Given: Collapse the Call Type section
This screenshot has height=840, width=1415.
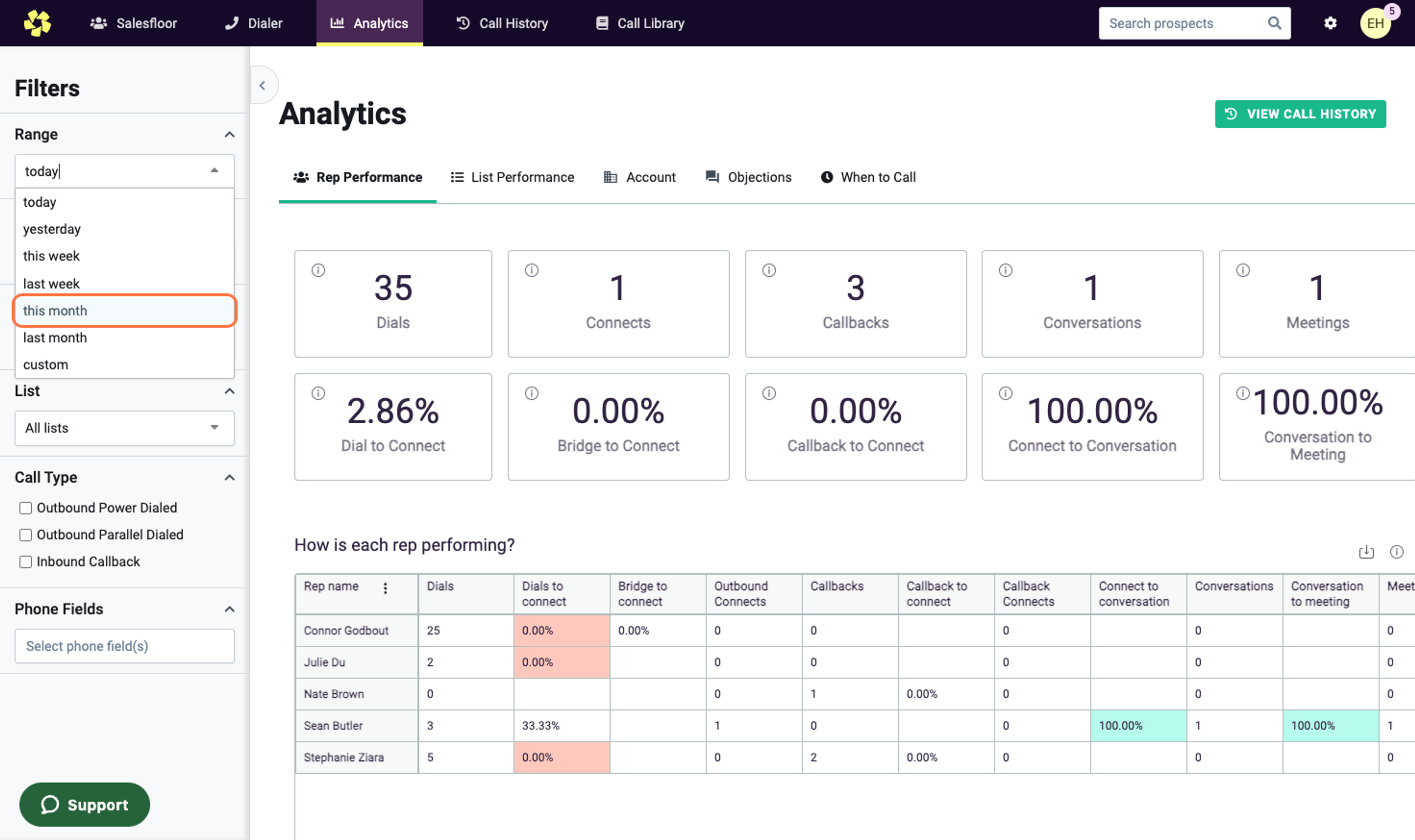Looking at the screenshot, I should [x=229, y=478].
